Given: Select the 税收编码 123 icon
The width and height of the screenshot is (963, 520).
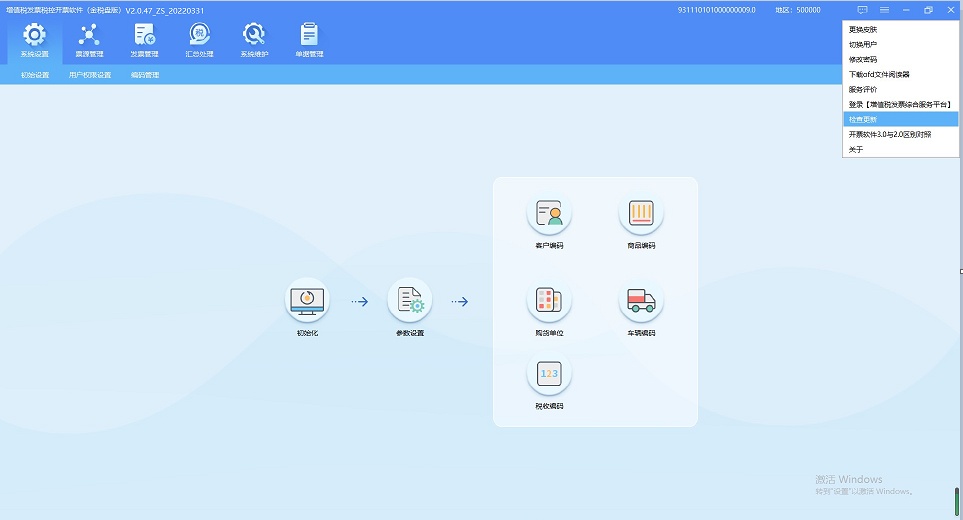Looking at the screenshot, I should (x=549, y=374).
